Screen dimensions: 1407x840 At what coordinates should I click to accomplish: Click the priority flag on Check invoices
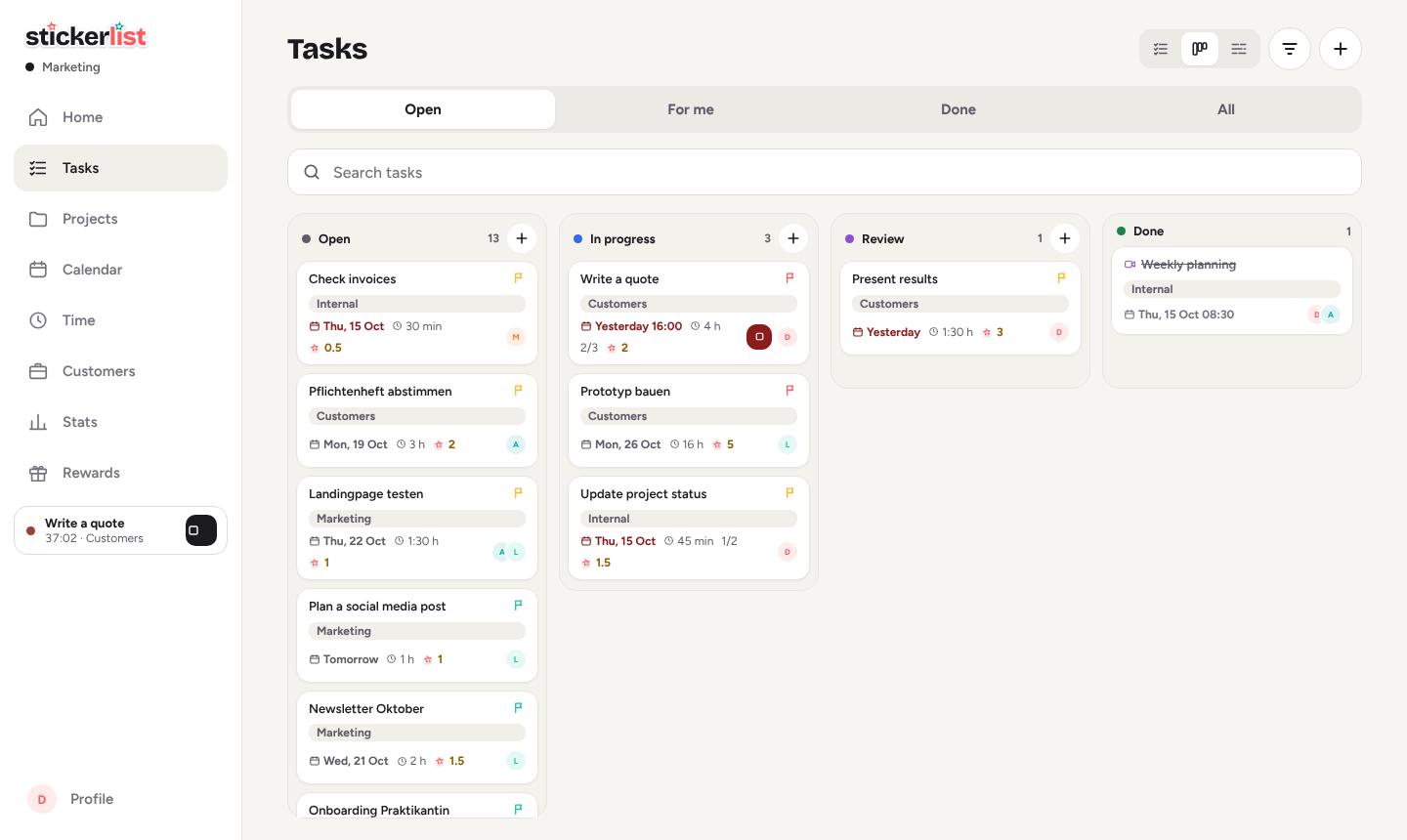point(519,278)
